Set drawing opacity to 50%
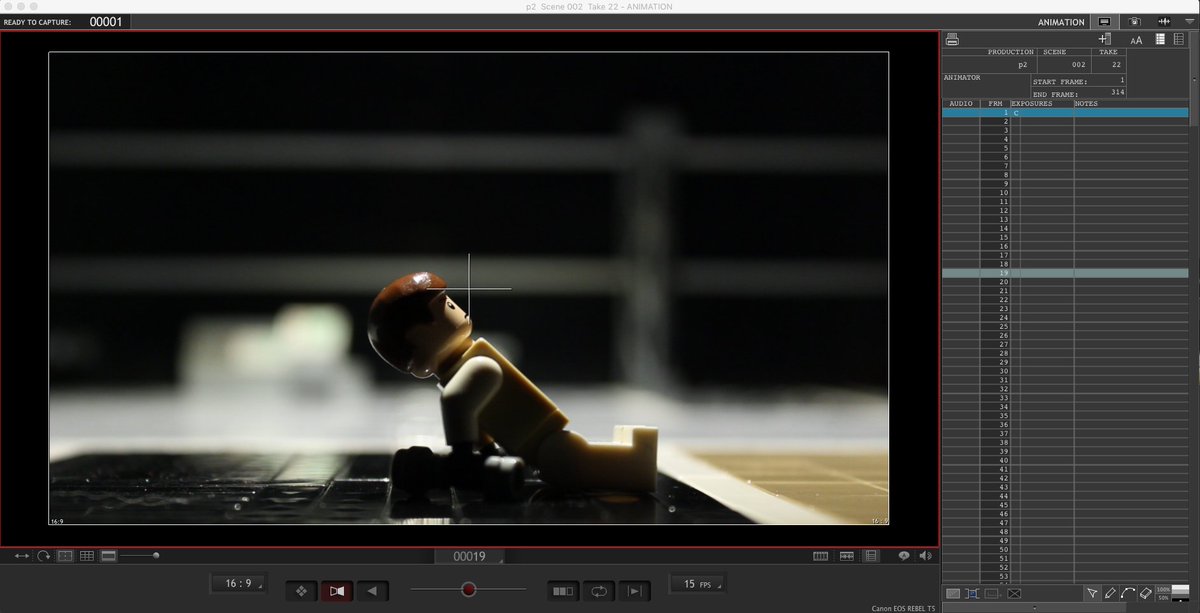This screenshot has height=613, width=1200. click(1163, 598)
